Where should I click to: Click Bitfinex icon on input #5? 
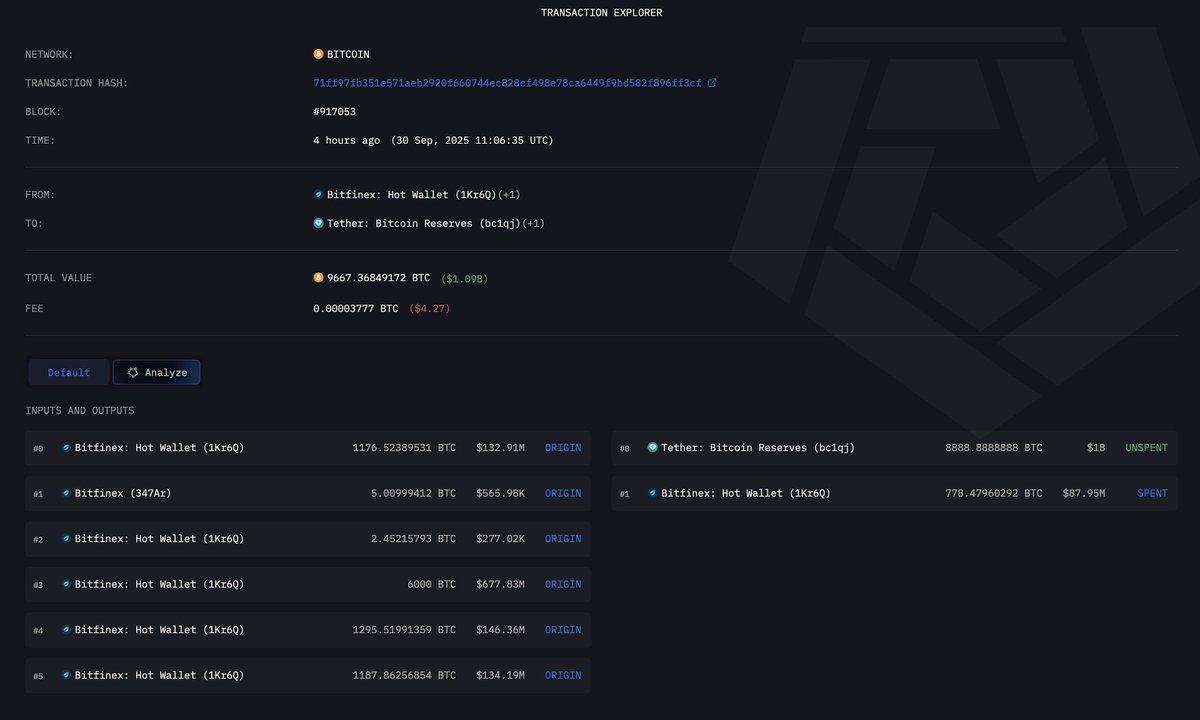coord(66,675)
